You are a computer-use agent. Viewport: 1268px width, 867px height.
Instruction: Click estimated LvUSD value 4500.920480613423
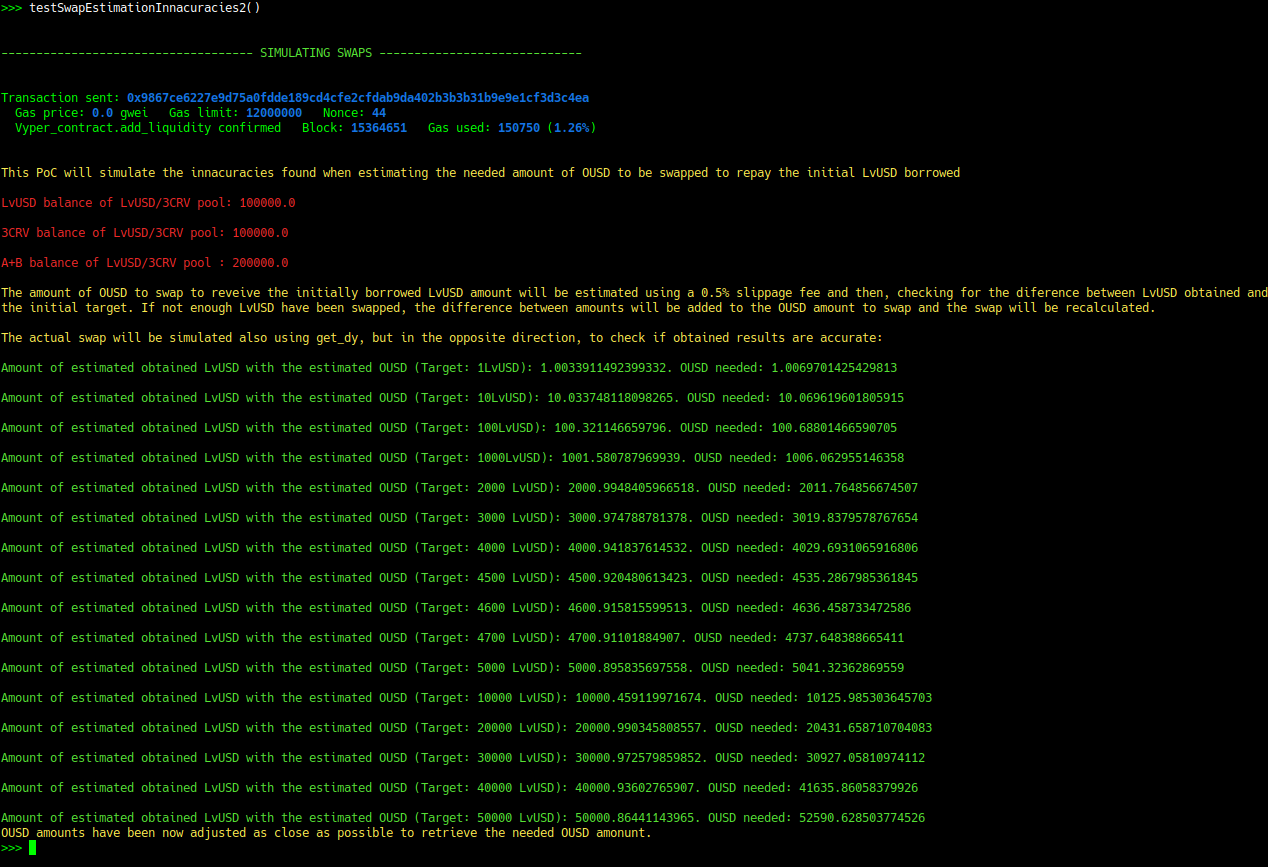(628, 578)
